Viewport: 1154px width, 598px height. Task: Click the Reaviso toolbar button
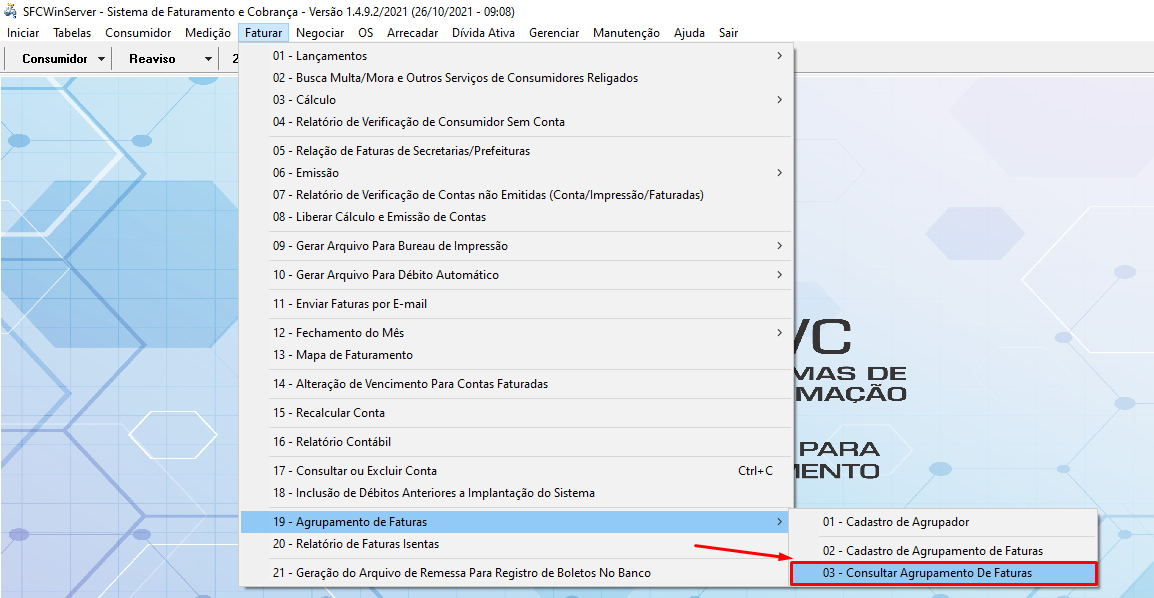coord(152,59)
